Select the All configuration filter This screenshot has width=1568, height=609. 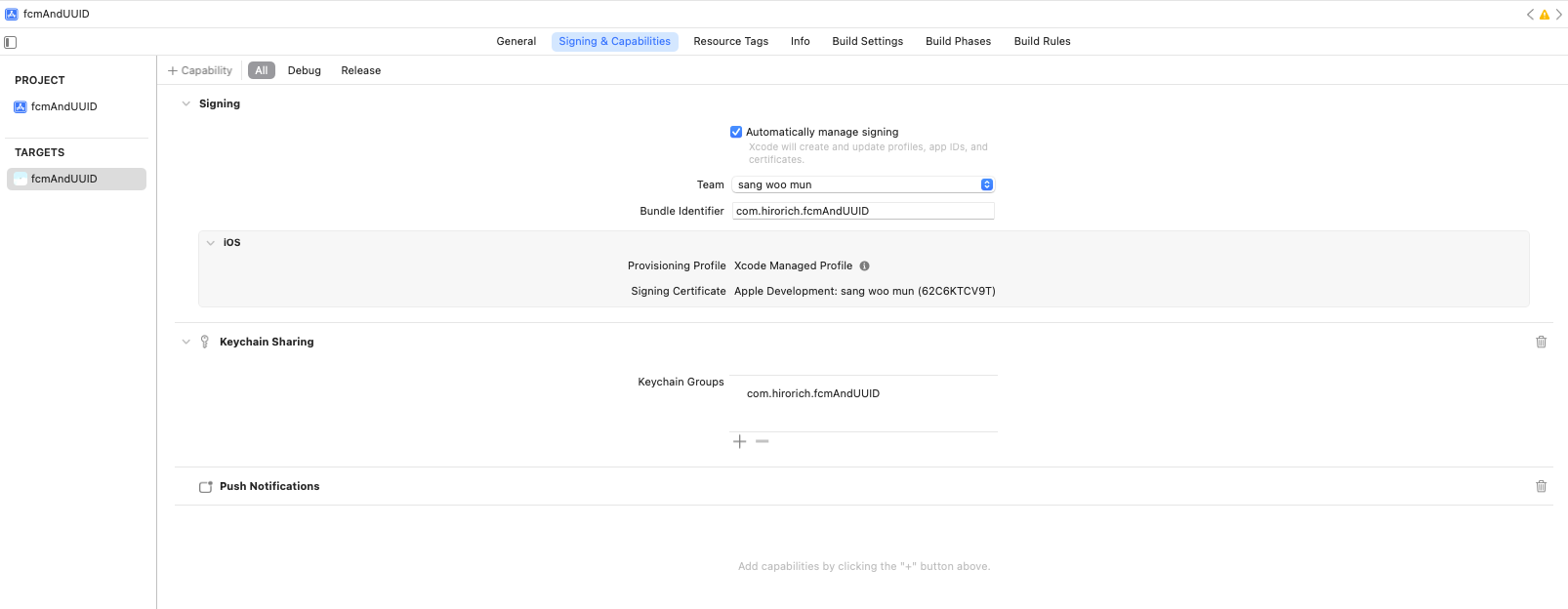click(x=262, y=70)
